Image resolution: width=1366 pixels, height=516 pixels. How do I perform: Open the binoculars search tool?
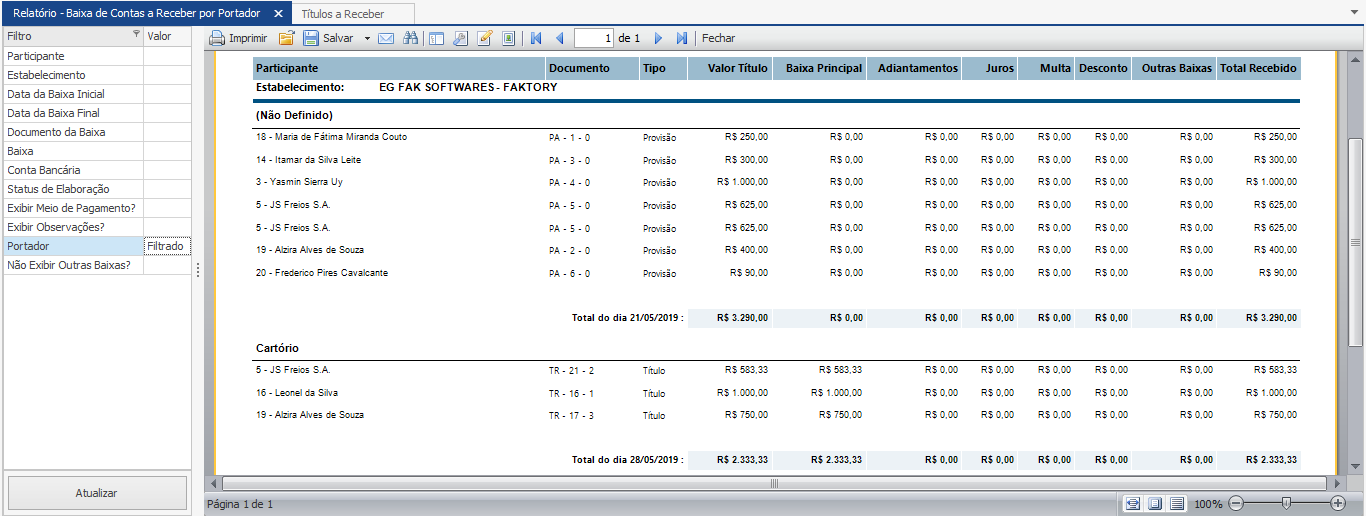pyautogui.click(x=411, y=38)
